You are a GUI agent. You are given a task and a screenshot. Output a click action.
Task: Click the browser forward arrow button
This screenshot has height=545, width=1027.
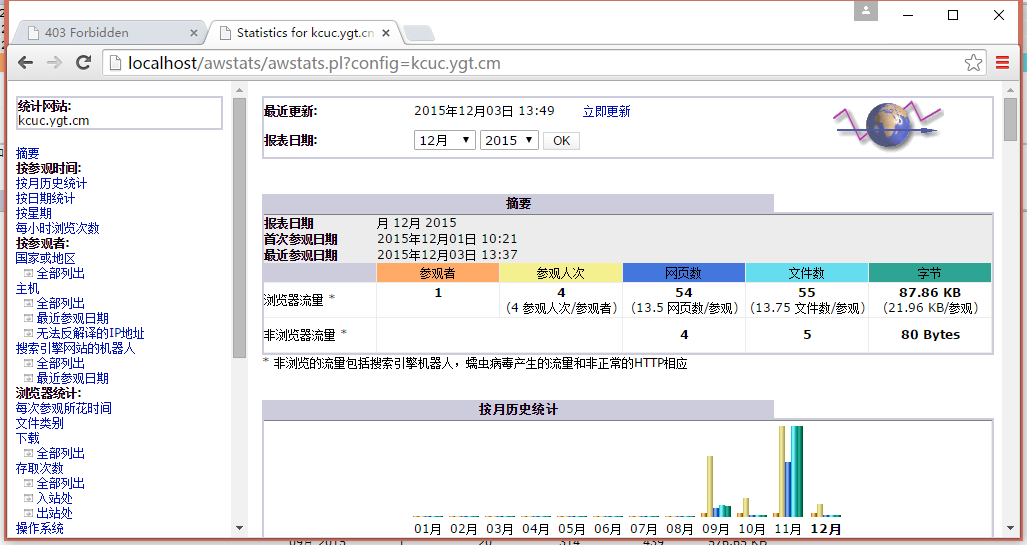click(55, 63)
